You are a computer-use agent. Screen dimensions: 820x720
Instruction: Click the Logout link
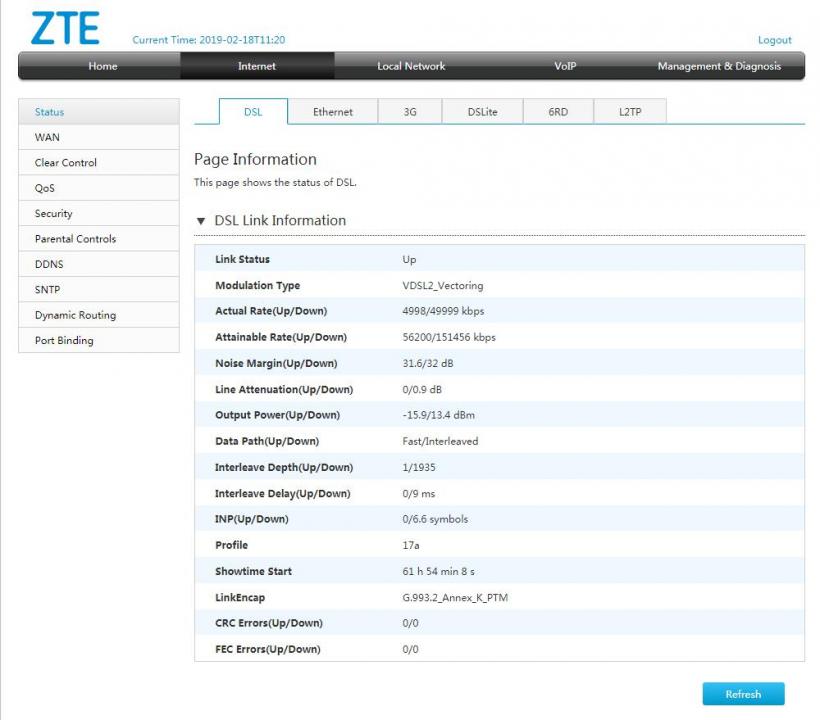774,40
